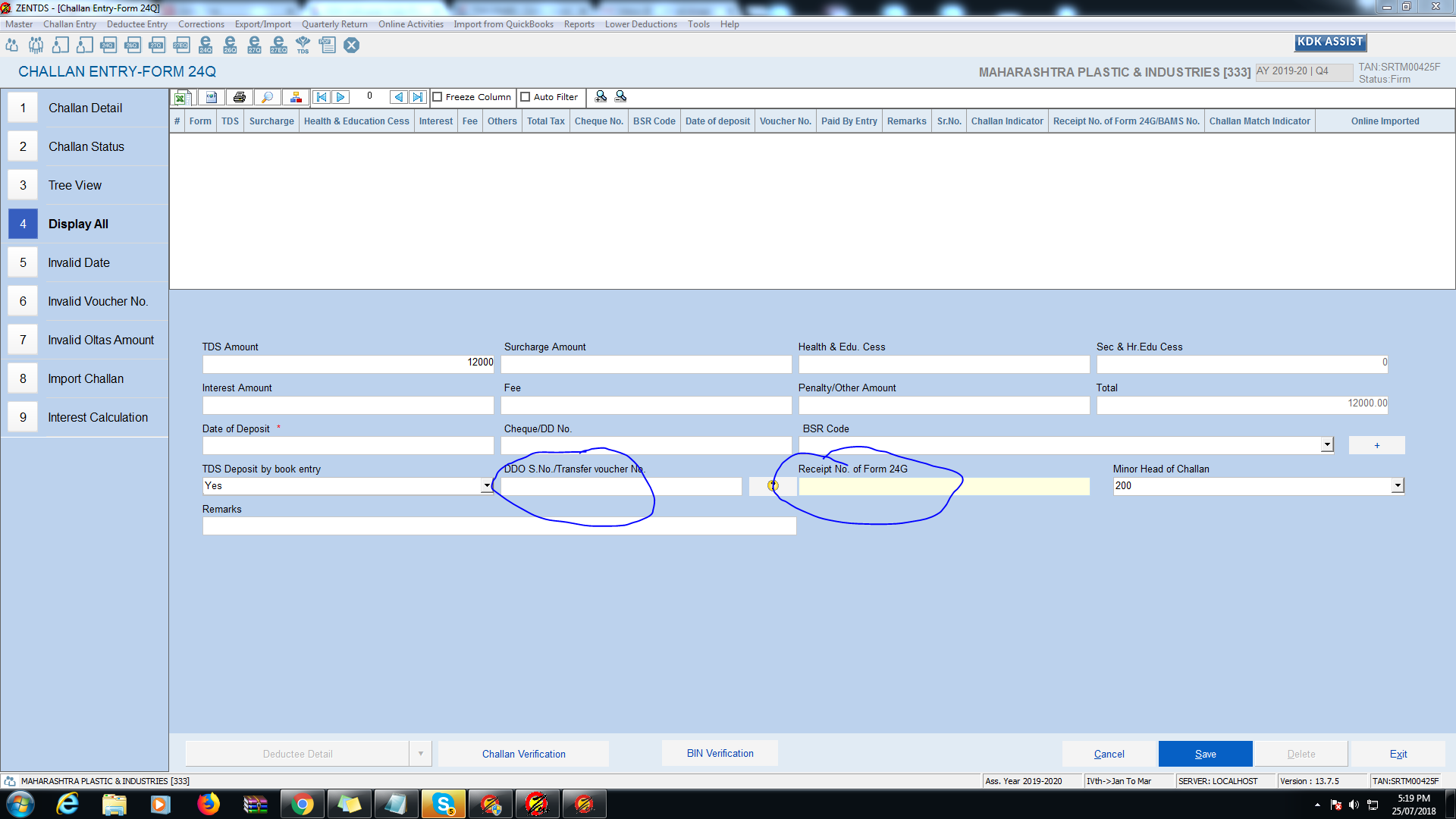
Task: Click the TDS tree logo toolbar icon
Action: click(303, 45)
